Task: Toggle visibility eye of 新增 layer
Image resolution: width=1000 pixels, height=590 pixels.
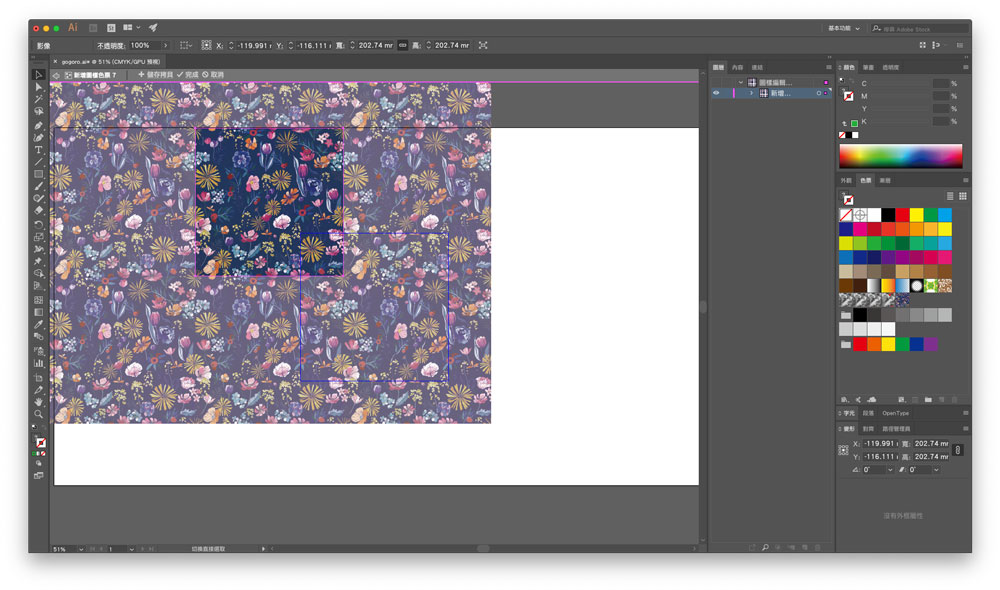Action: point(716,93)
